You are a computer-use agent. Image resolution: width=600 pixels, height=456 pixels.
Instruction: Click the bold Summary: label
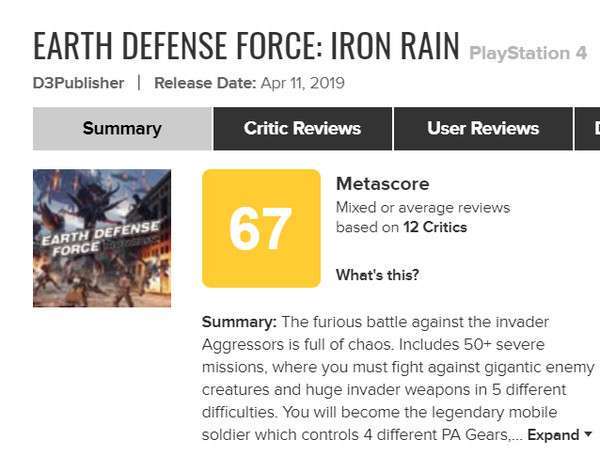[239, 322]
